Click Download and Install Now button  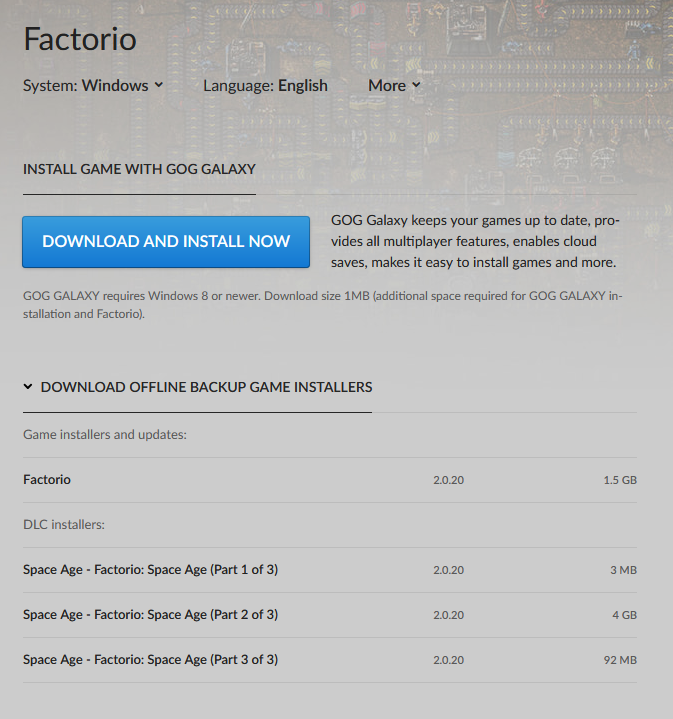[166, 242]
